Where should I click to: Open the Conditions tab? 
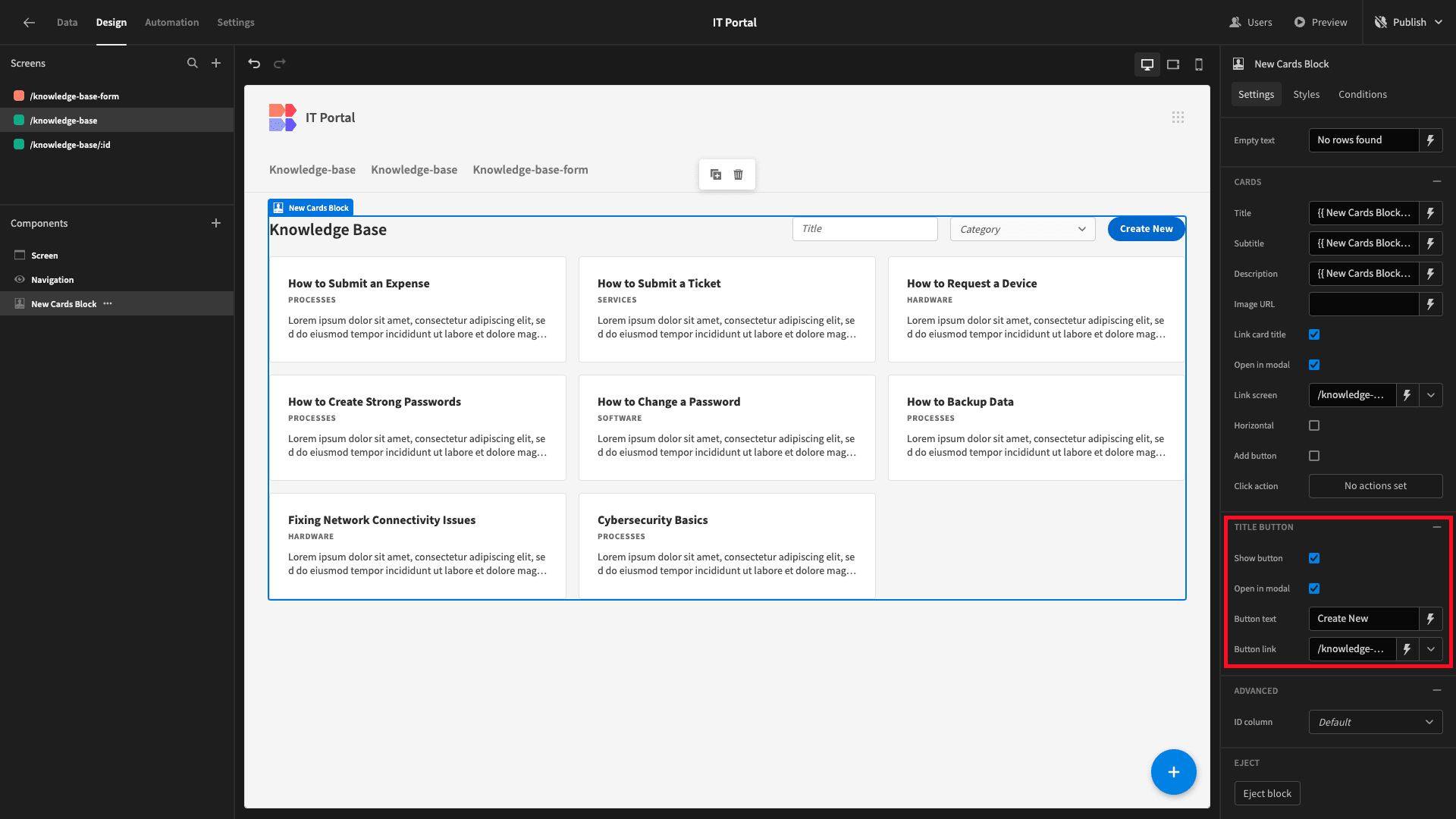coord(1362,95)
